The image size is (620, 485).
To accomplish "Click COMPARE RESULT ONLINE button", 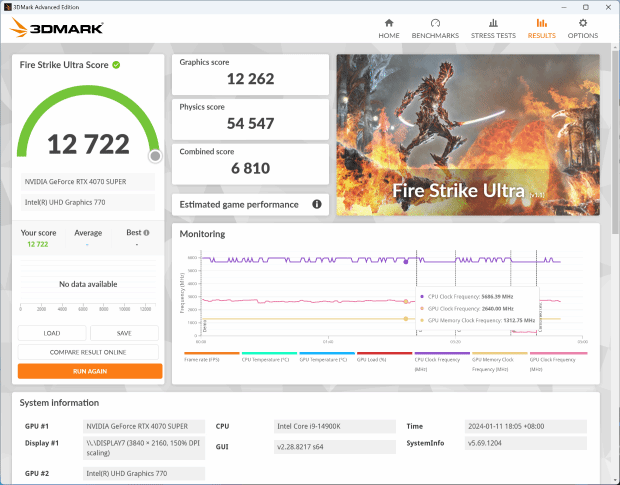I will 88,352.
